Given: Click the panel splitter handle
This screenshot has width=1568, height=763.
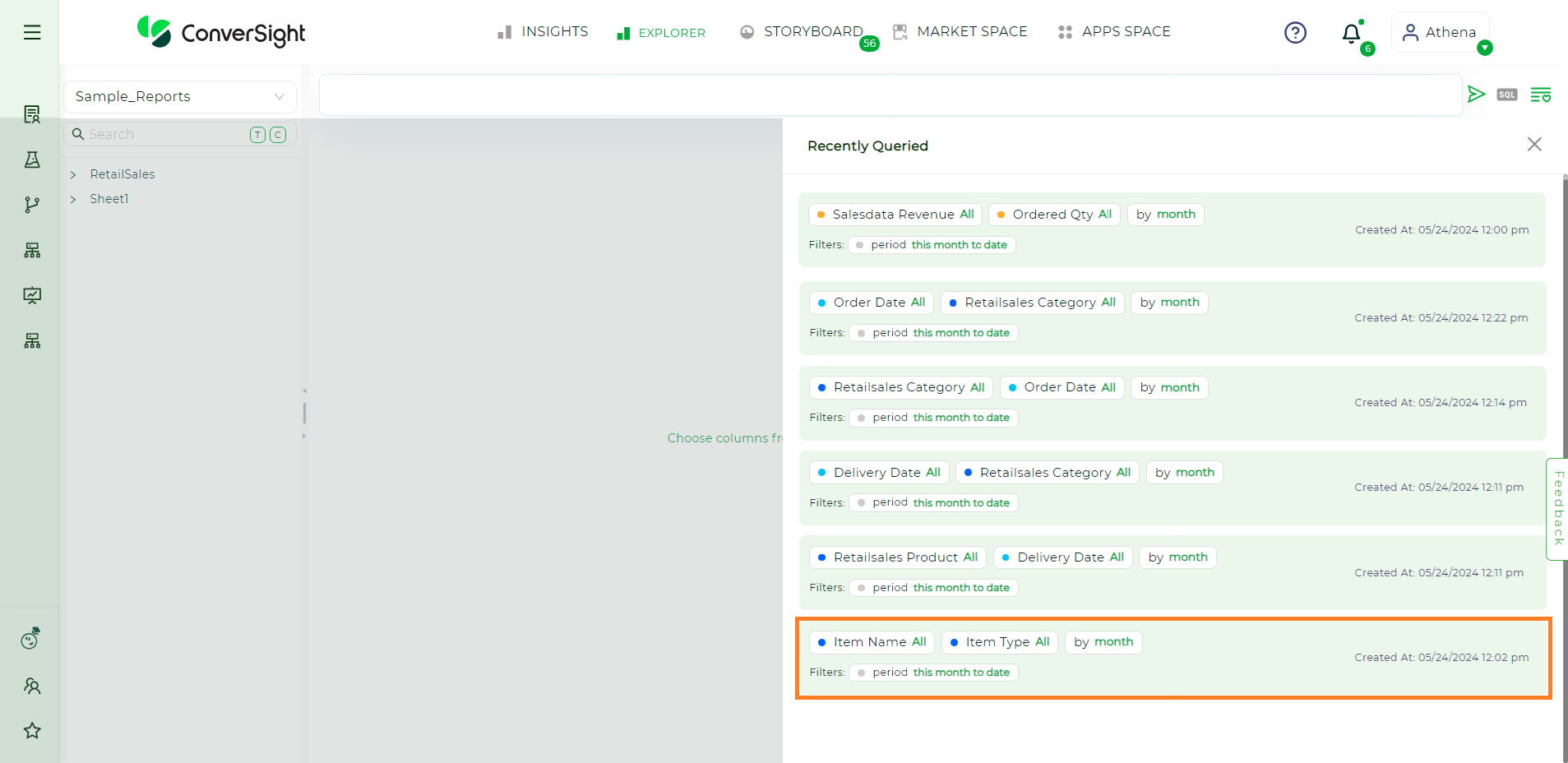Looking at the screenshot, I should [x=304, y=413].
